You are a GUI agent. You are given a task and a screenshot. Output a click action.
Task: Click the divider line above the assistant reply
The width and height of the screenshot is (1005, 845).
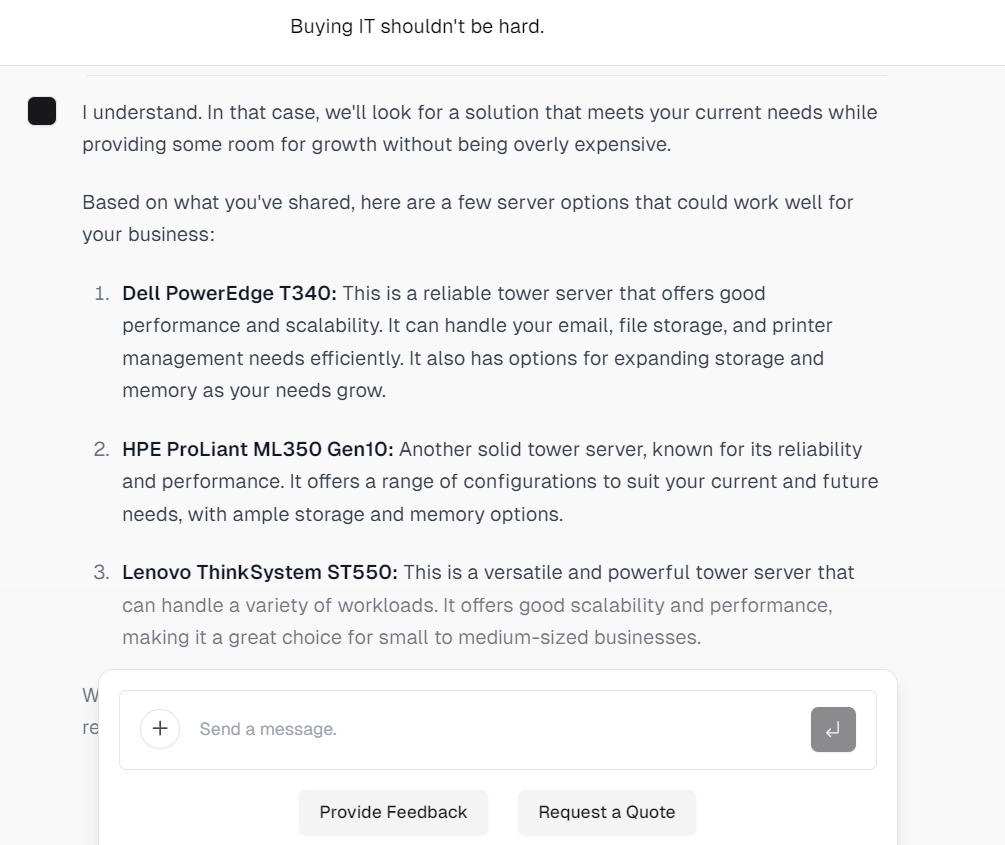(x=486, y=75)
